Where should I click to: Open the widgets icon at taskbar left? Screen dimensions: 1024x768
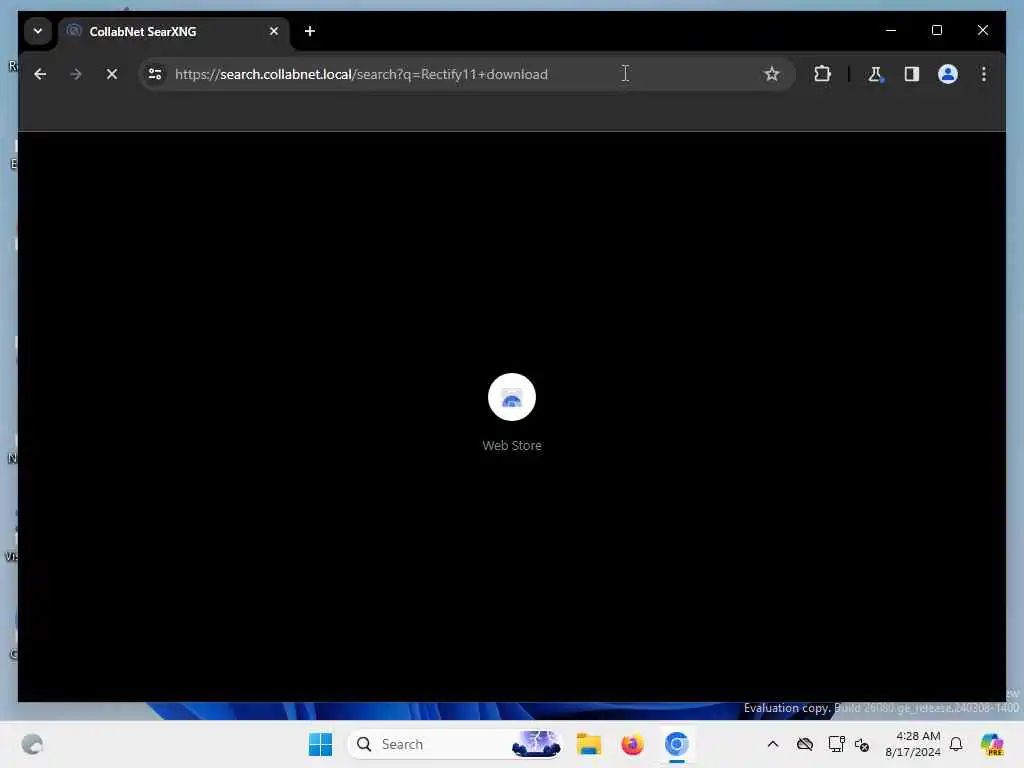pyautogui.click(x=32, y=744)
